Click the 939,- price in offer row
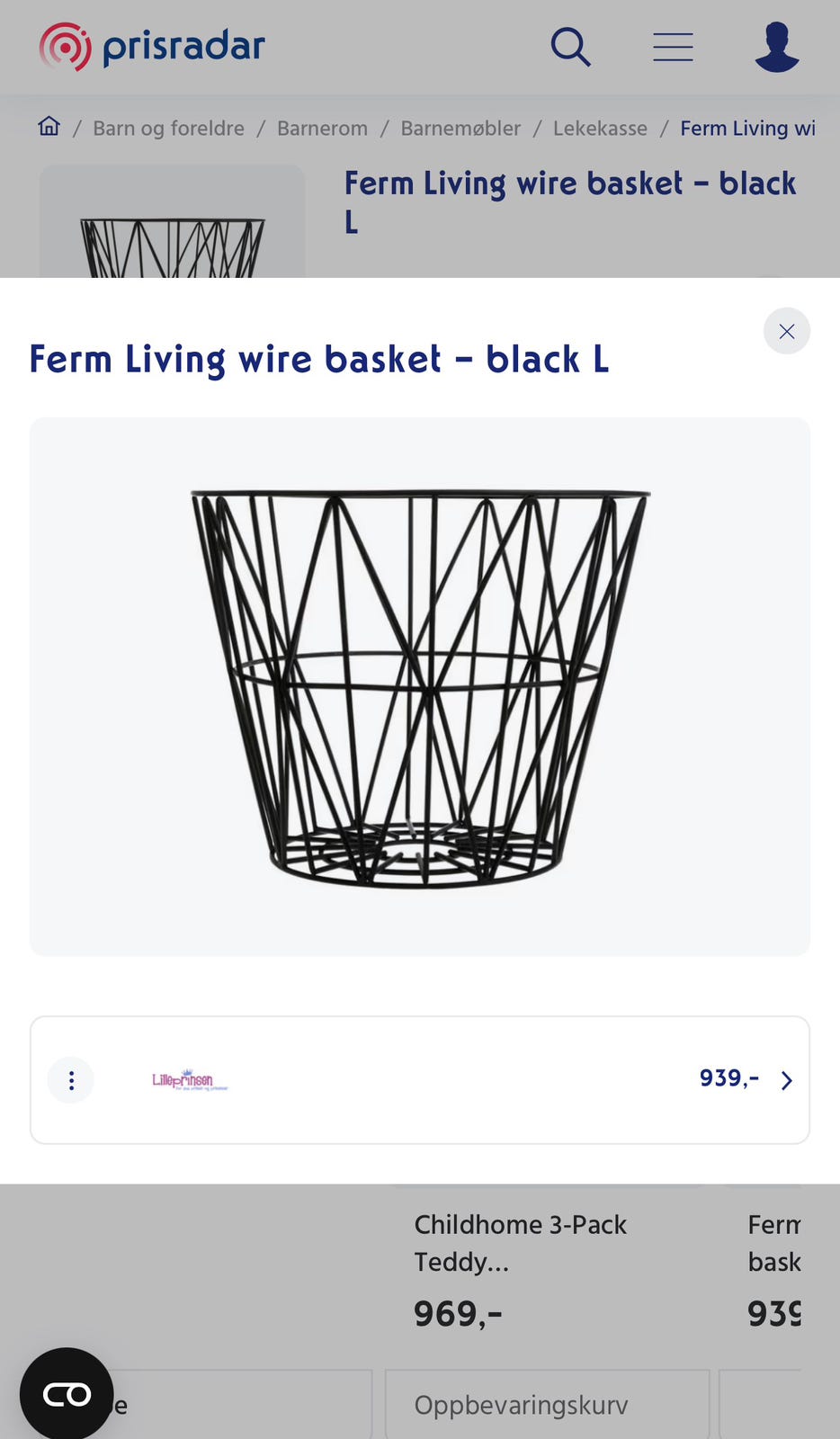The image size is (840, 1439). coord(728,1077)
